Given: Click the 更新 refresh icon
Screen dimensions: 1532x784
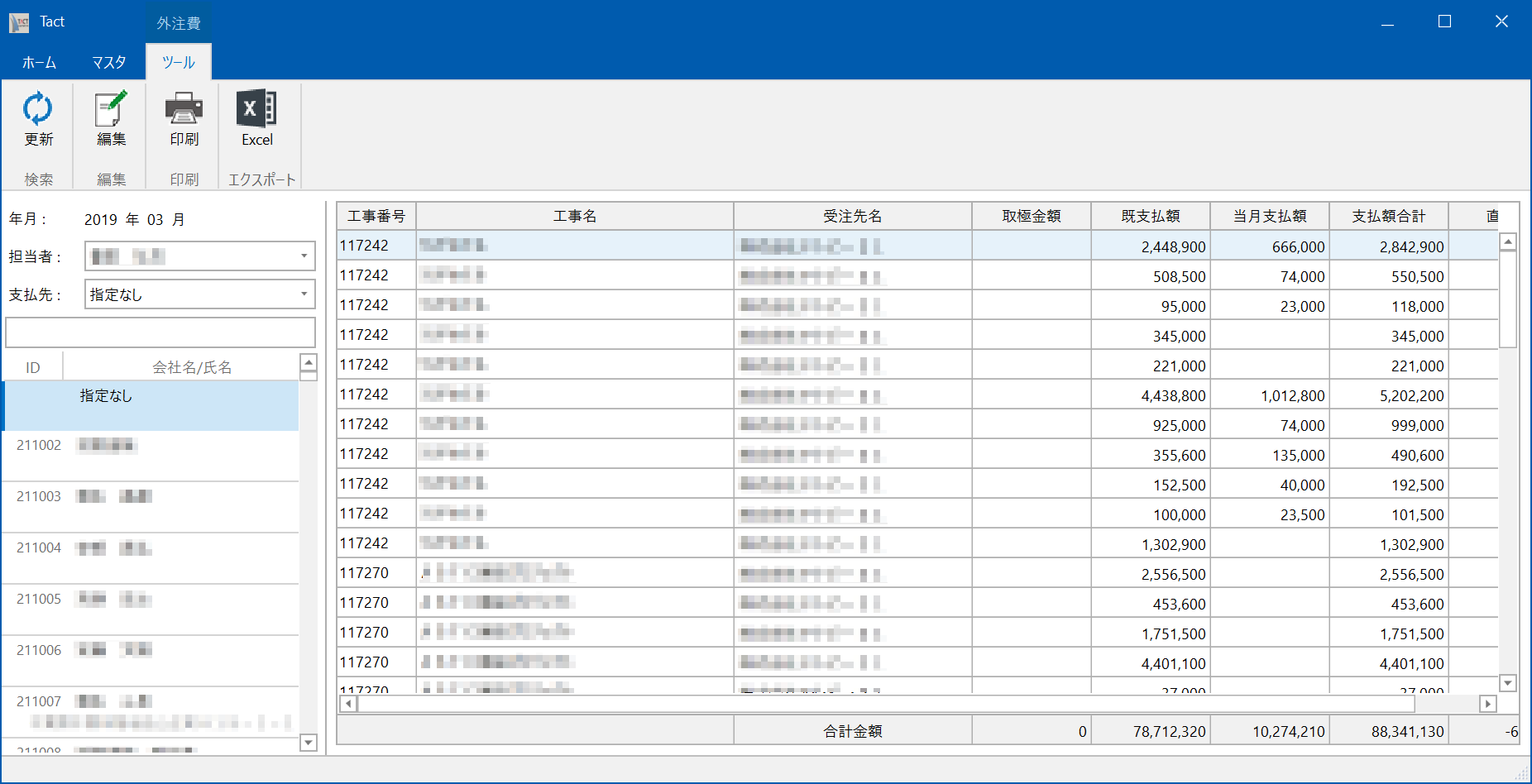Looking at the screenshot, I should coord(38,110).
